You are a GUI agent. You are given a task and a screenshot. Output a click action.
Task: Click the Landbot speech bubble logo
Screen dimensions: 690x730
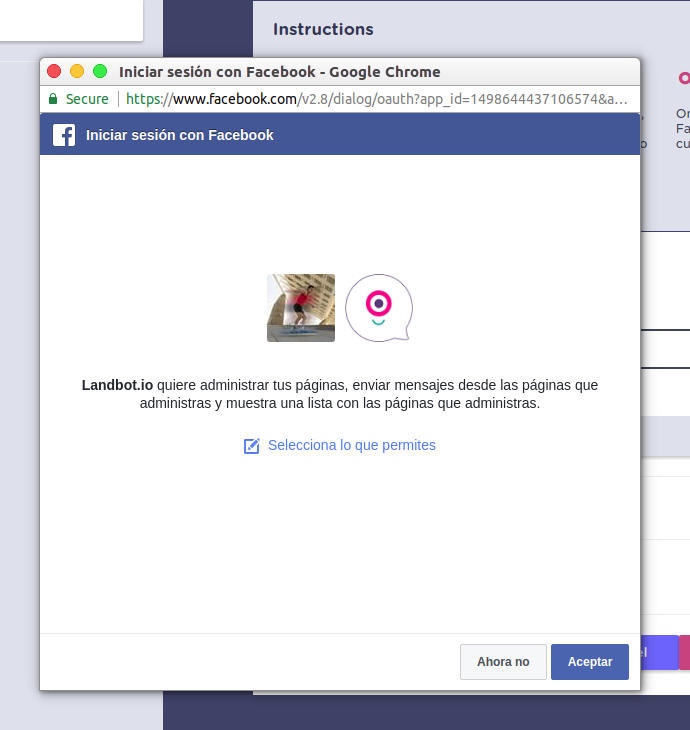coord(379,308)
